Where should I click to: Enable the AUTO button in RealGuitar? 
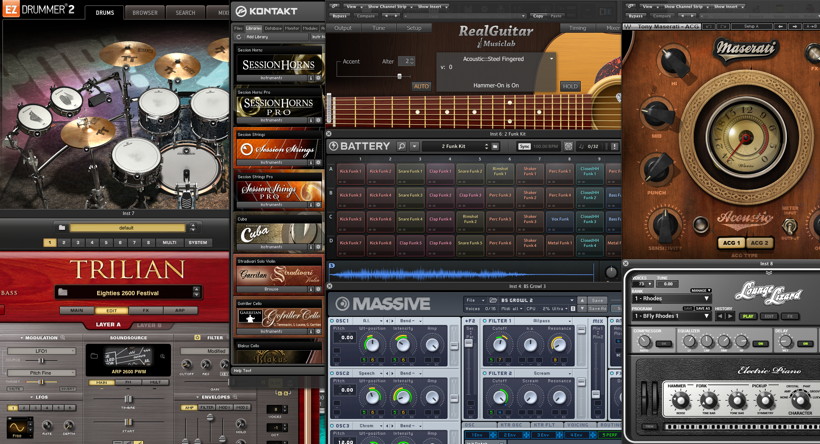(x=422, y=86)
